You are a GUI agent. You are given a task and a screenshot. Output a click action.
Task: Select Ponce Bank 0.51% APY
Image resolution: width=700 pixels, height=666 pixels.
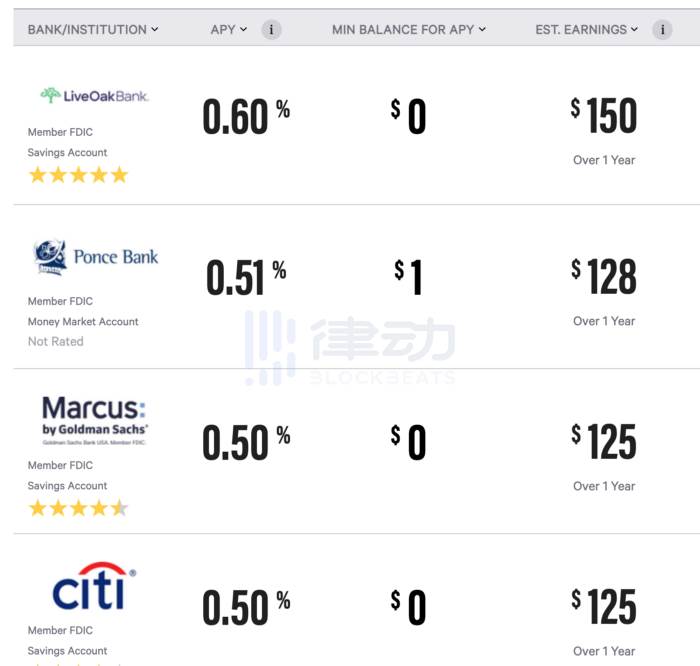tap(246, 277)
